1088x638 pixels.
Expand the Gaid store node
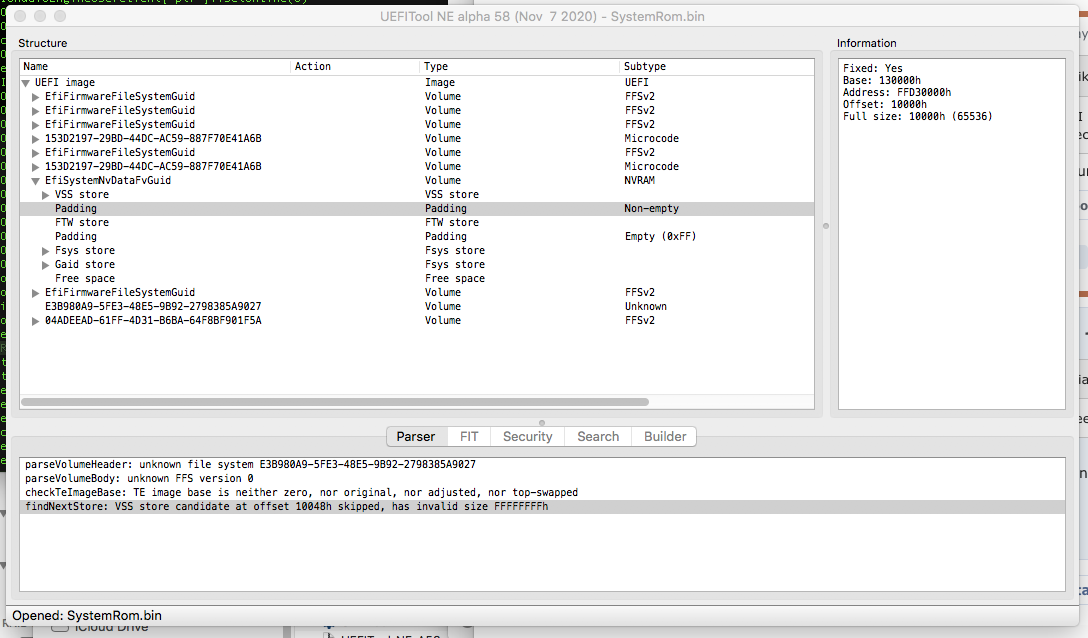[46, 265]
